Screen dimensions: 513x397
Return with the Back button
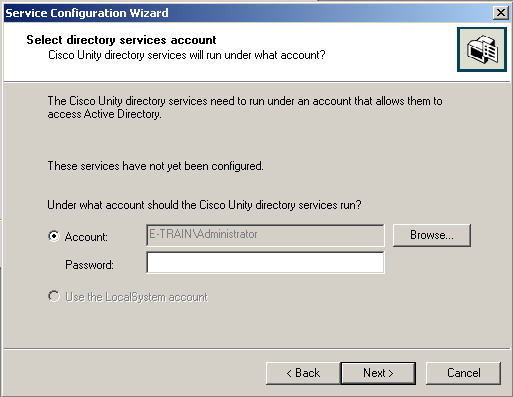click(x=303, y=373)
